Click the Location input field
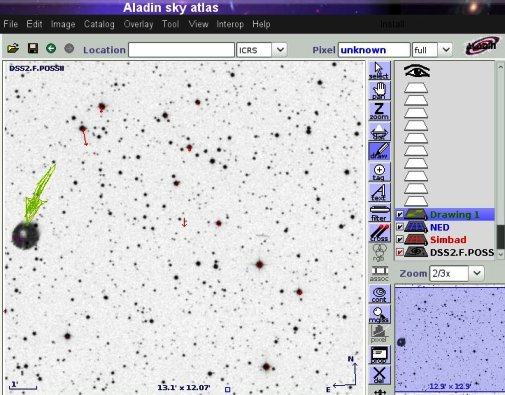 click(x=181, y=50)
